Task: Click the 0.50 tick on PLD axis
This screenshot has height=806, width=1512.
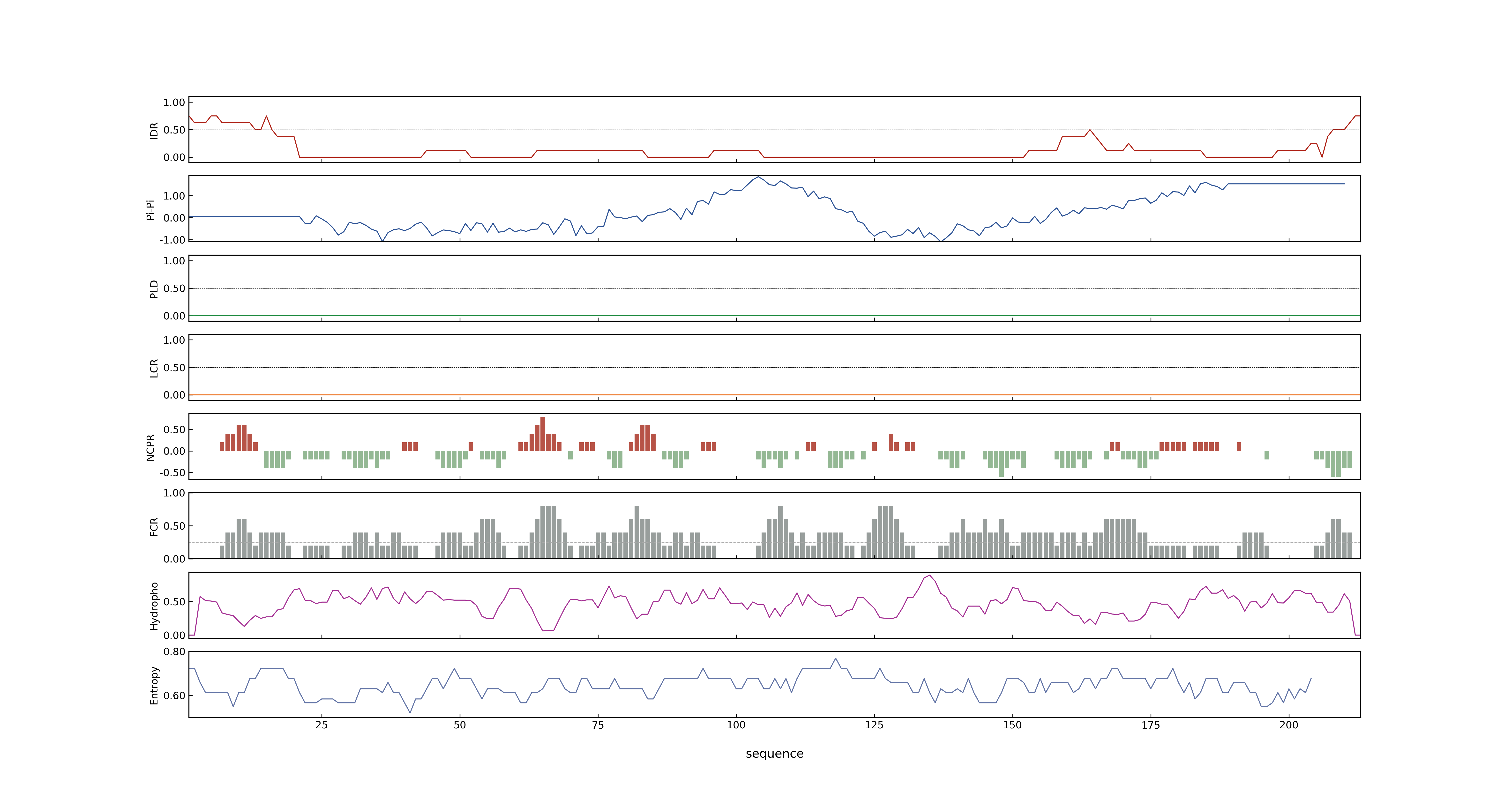Action: [x=174, y=288]
